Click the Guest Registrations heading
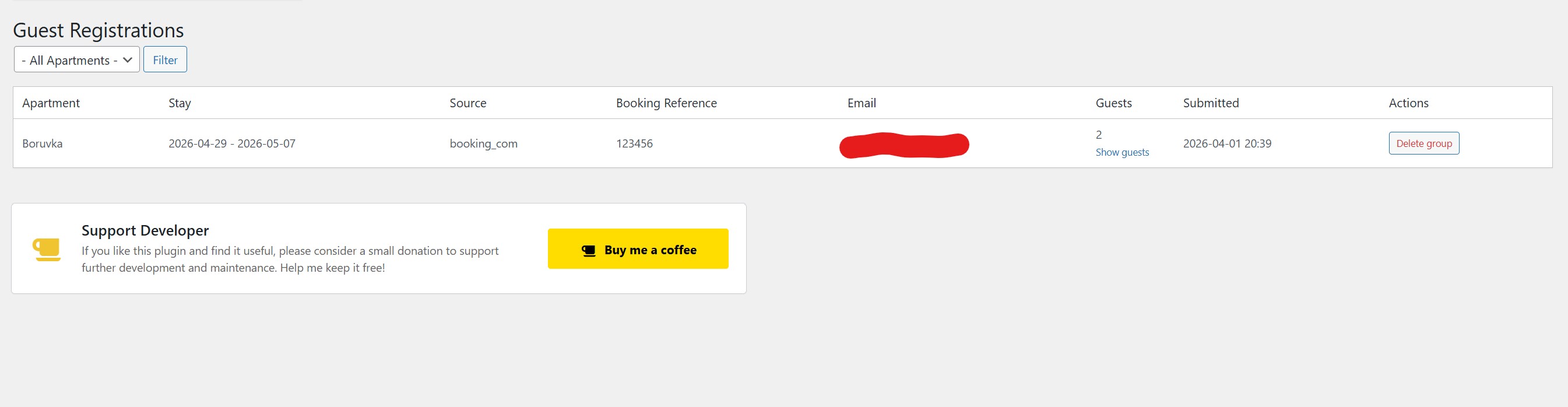Viewport: 1568px width, 407px height. click(x=98, y=30)
